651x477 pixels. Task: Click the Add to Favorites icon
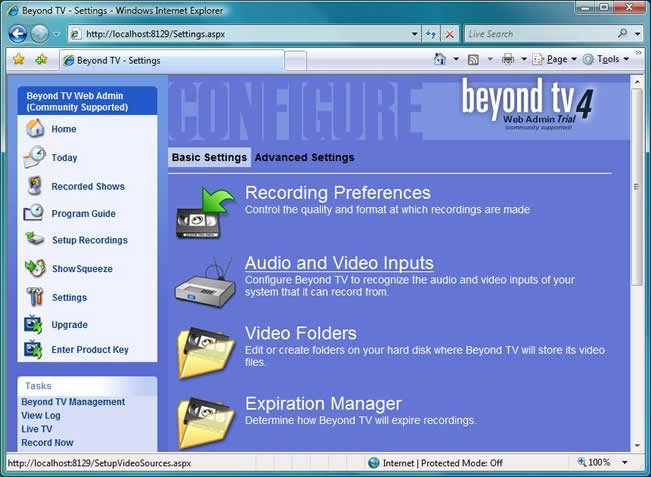click(41, 59)
